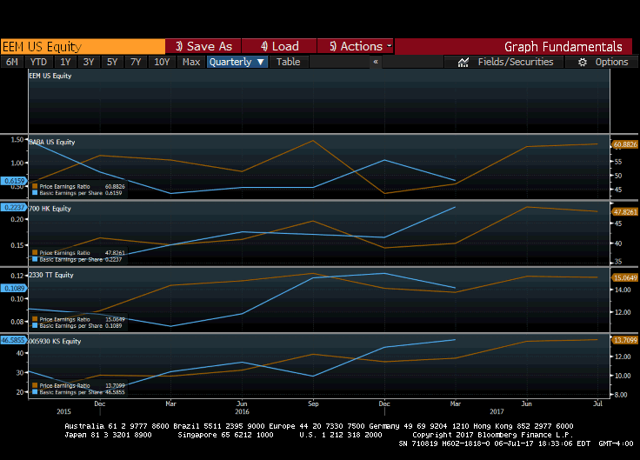Select the 1Y time range
Image resolution: width=640 pixels, height=460 pixels.
pyautogui.click(x=65, y=62)
